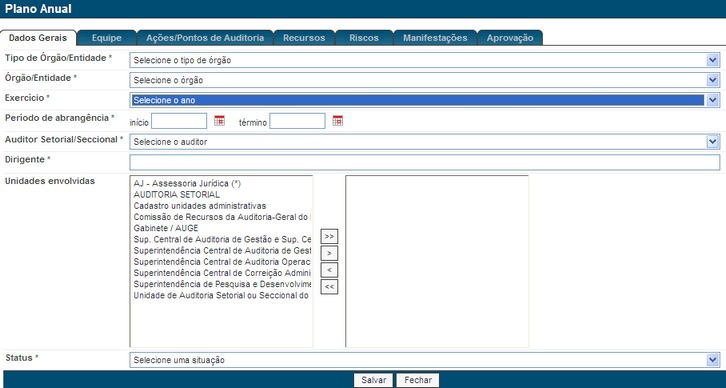Remove selected unit with < button
The width and height of the screenshot is (726, 388).
pos(329,270)
